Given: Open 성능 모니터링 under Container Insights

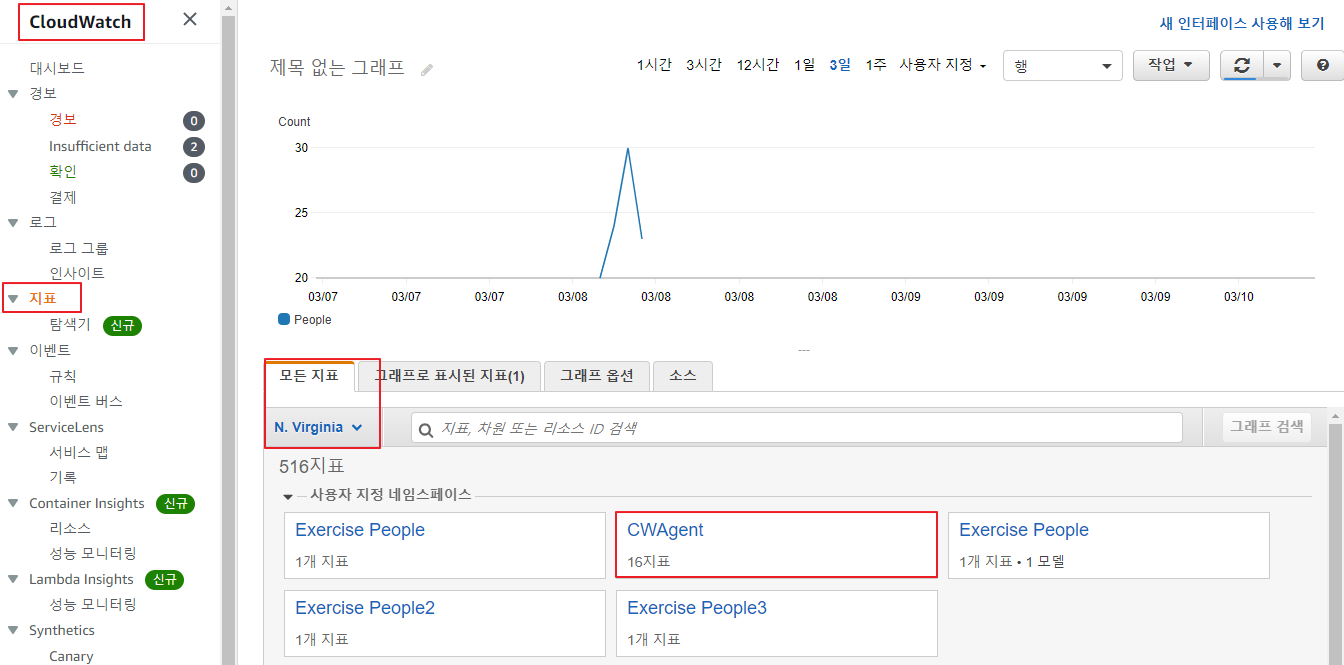Looking at the screenshot, I should coord(93,553).
